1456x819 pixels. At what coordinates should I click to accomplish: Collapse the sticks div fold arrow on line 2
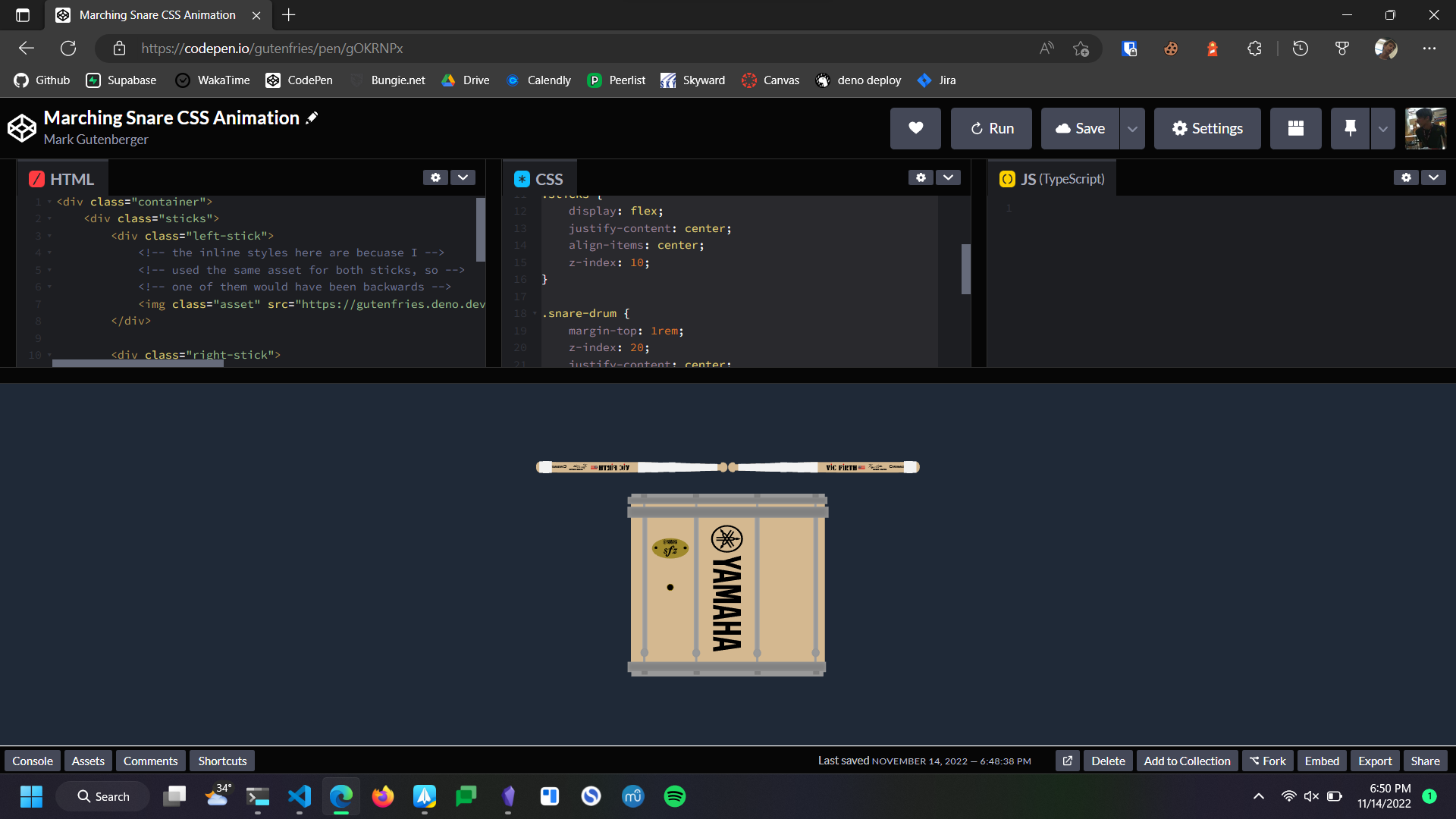coord(49,218)
